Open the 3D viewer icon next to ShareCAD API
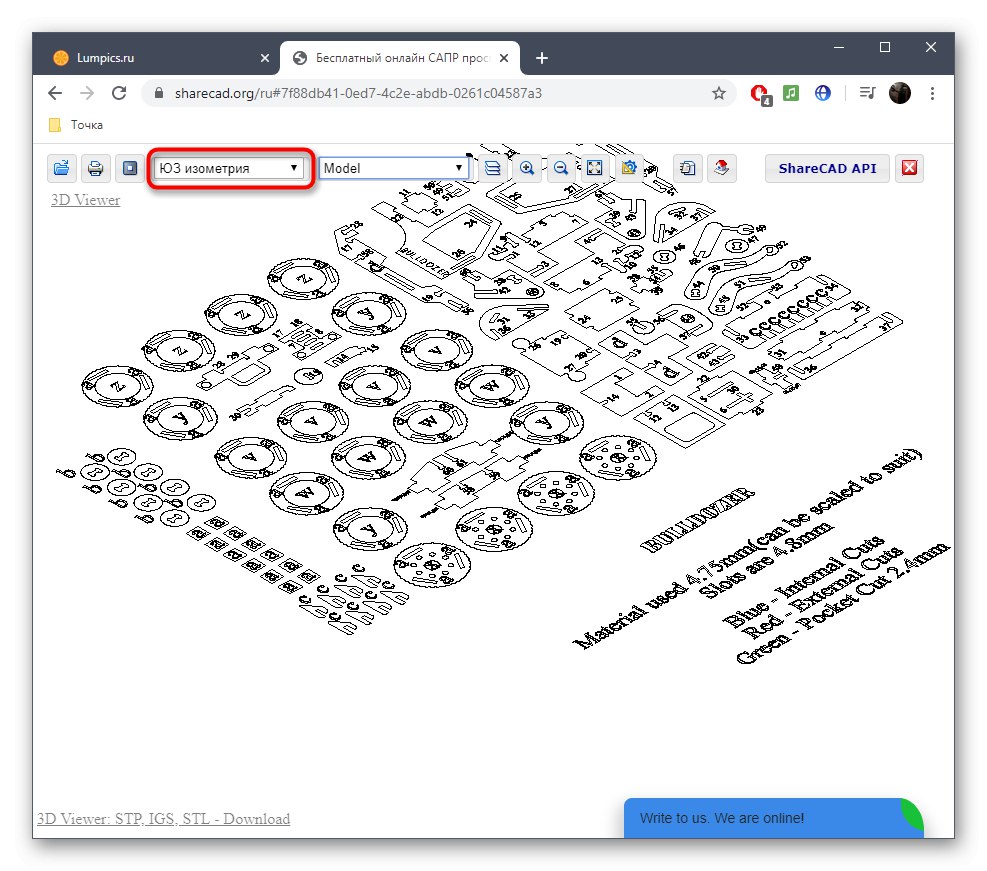987x871 pixels. pyautogui.click(x=721, y=168)
